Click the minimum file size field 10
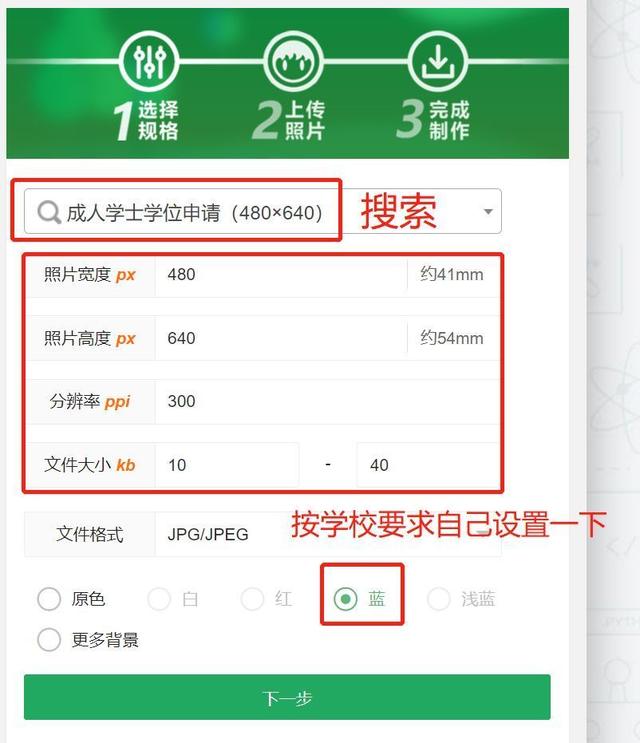 [x=227, y=465]
